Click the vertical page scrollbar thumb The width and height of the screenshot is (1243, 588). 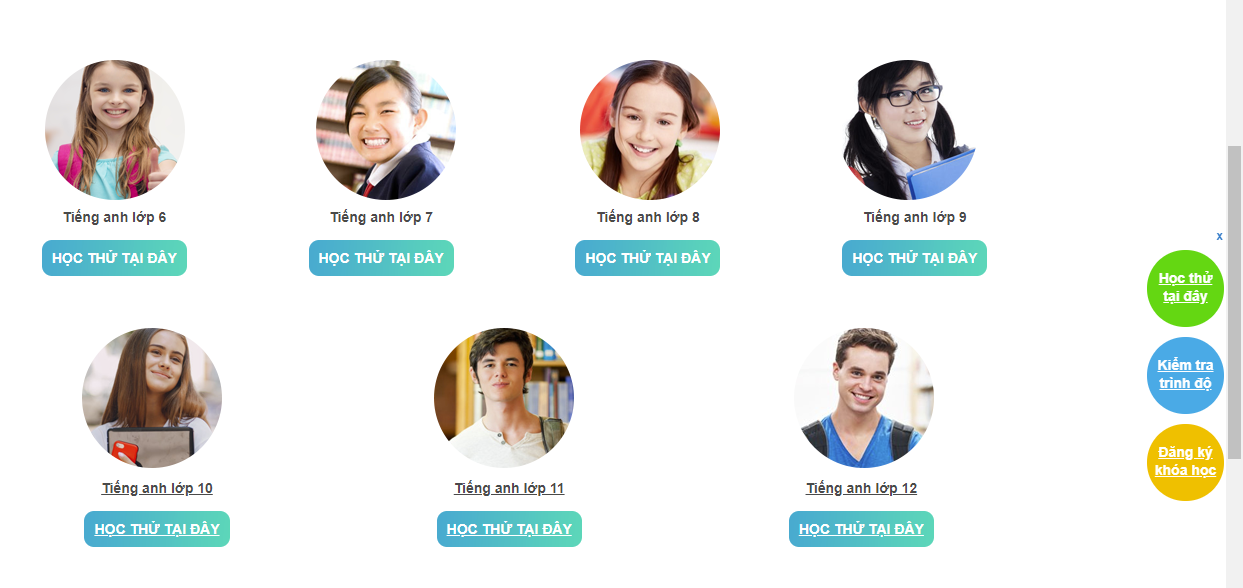tap(1234, 298)
